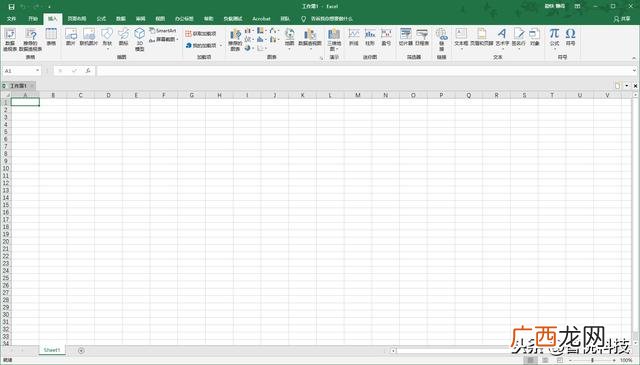This screenshot has height=365, width=640.
Task: Insert a pie or doughnut chart
Action: tap(249, 48)
